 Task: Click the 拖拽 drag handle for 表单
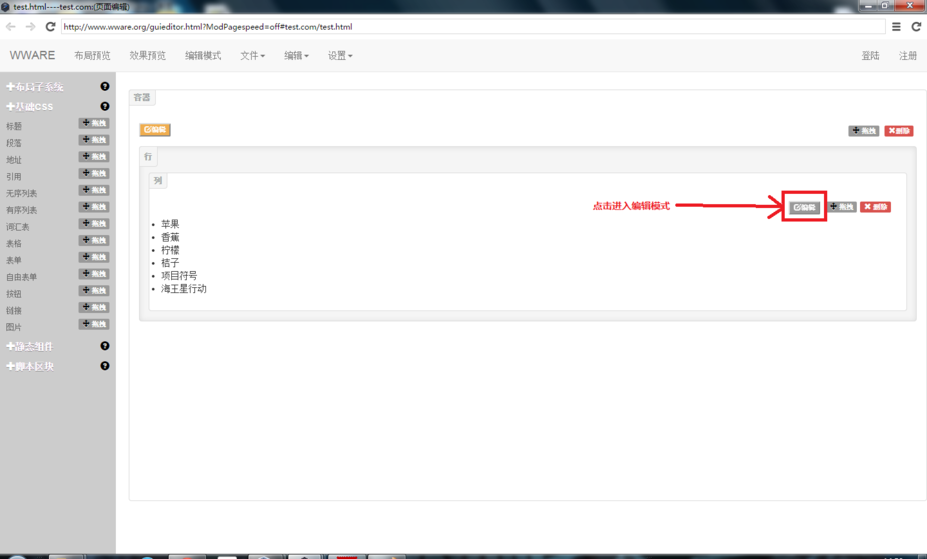pyautogui.click(x=94, y=257)
